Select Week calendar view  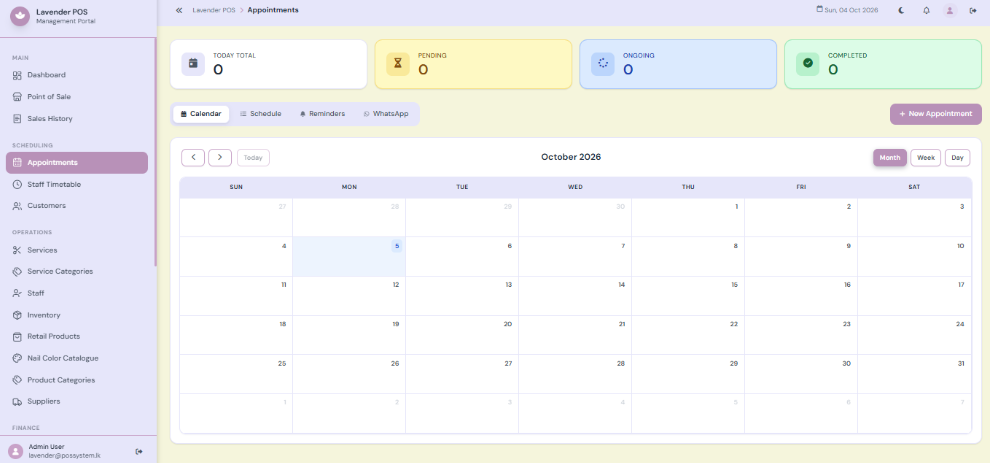(x=926, y=157)
